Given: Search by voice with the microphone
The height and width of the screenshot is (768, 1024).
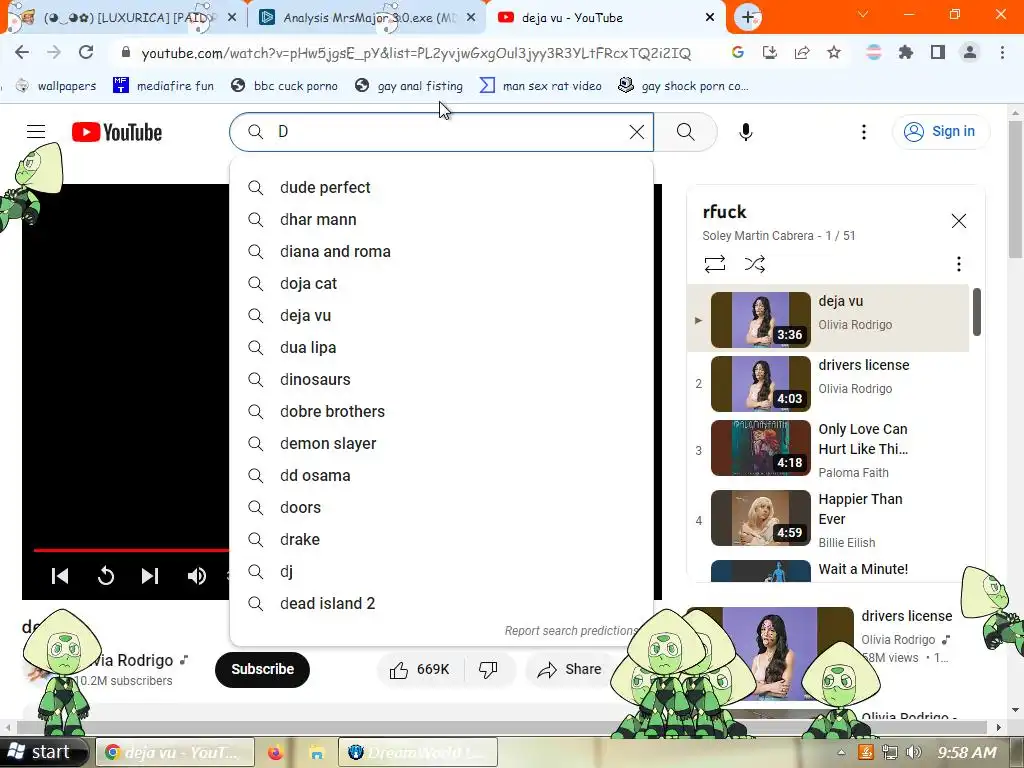Looking at the screenshot, I should [x=746, y=132].
